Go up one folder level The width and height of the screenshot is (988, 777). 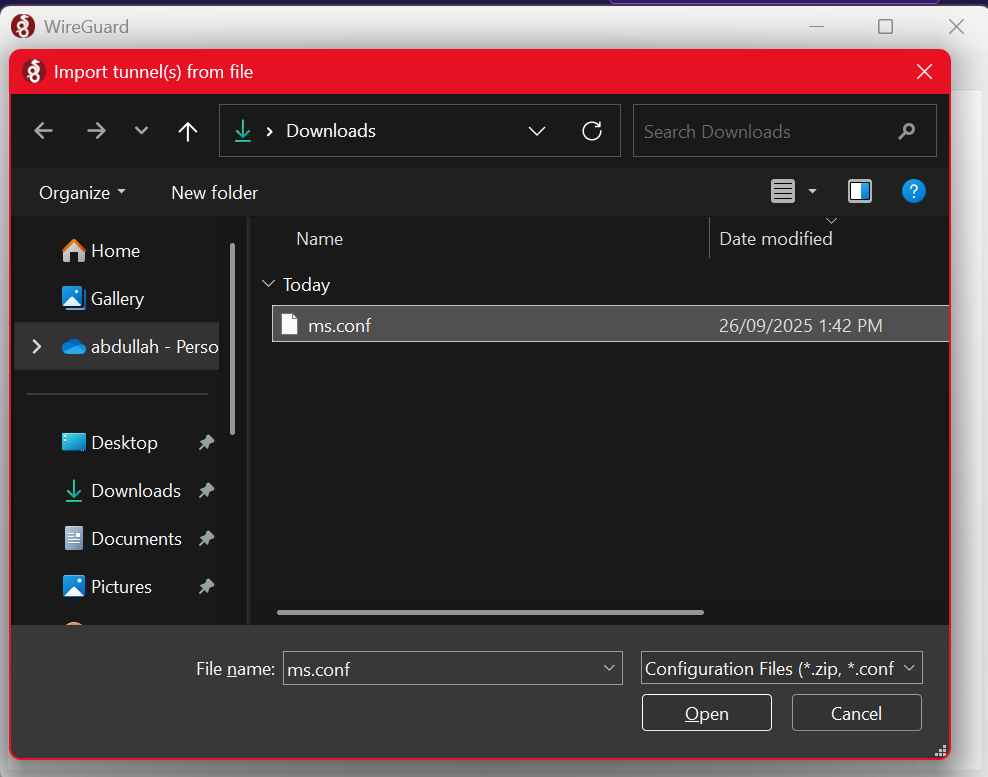point(188,131)
